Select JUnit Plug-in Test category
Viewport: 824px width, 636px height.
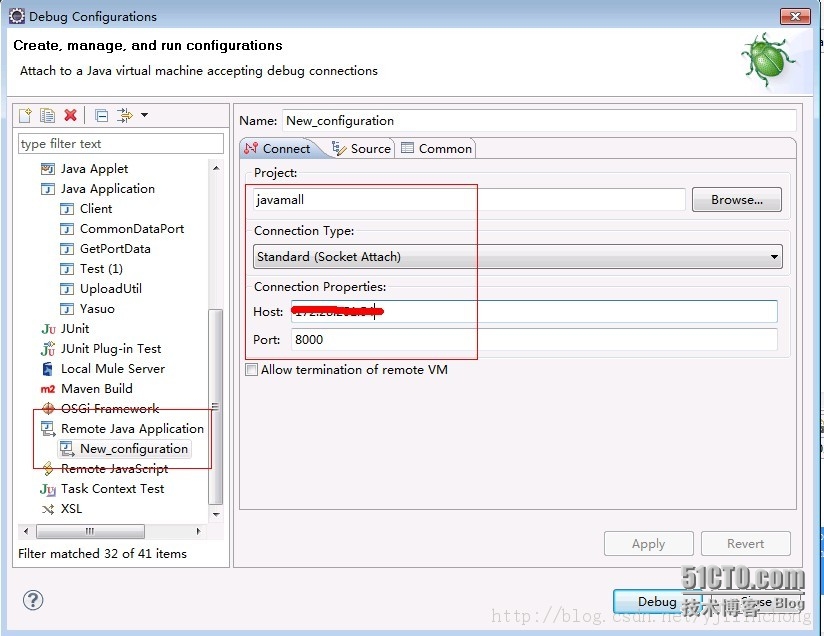point(111,348)
